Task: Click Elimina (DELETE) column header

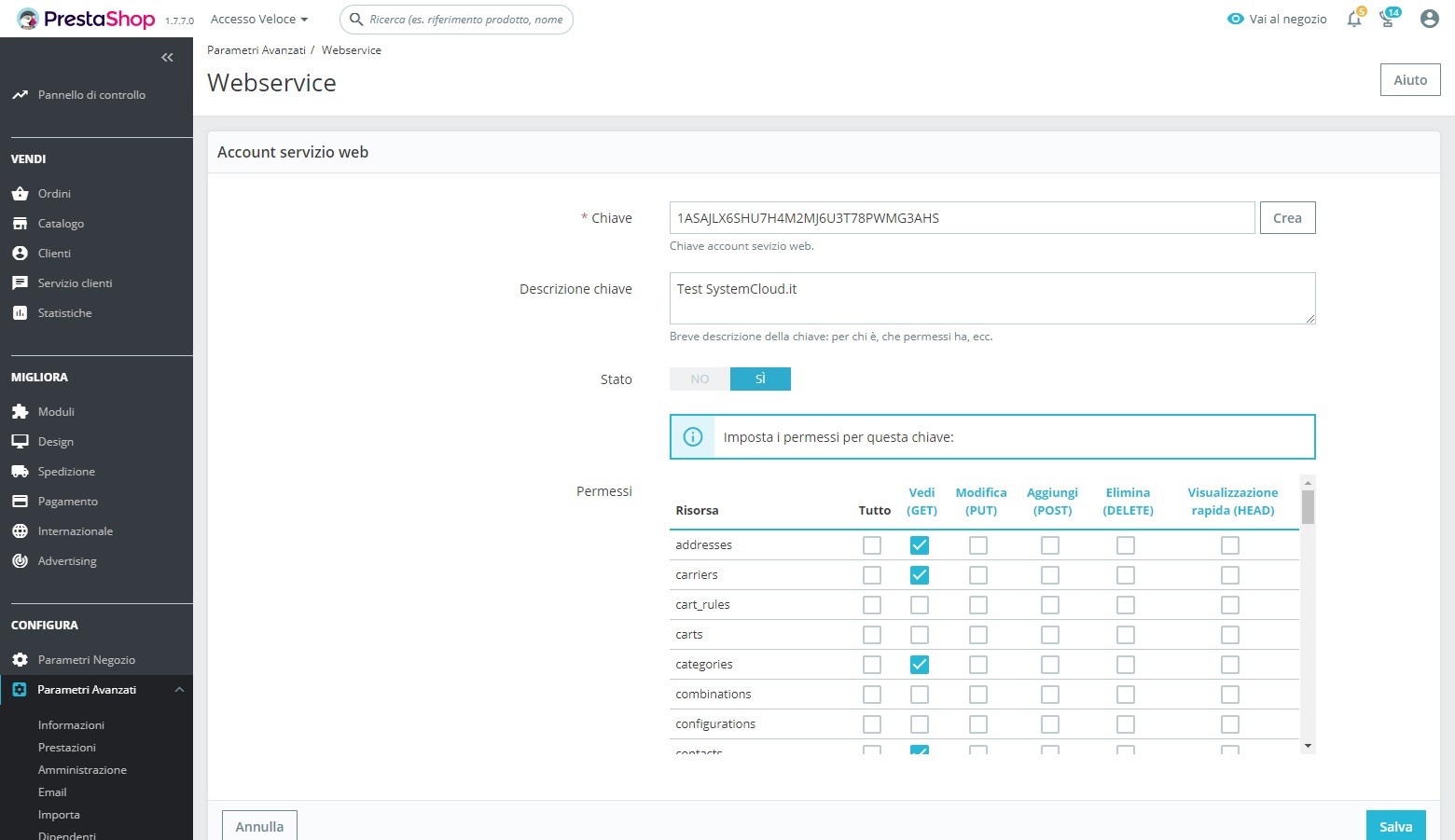Action: pos(1128,502)
